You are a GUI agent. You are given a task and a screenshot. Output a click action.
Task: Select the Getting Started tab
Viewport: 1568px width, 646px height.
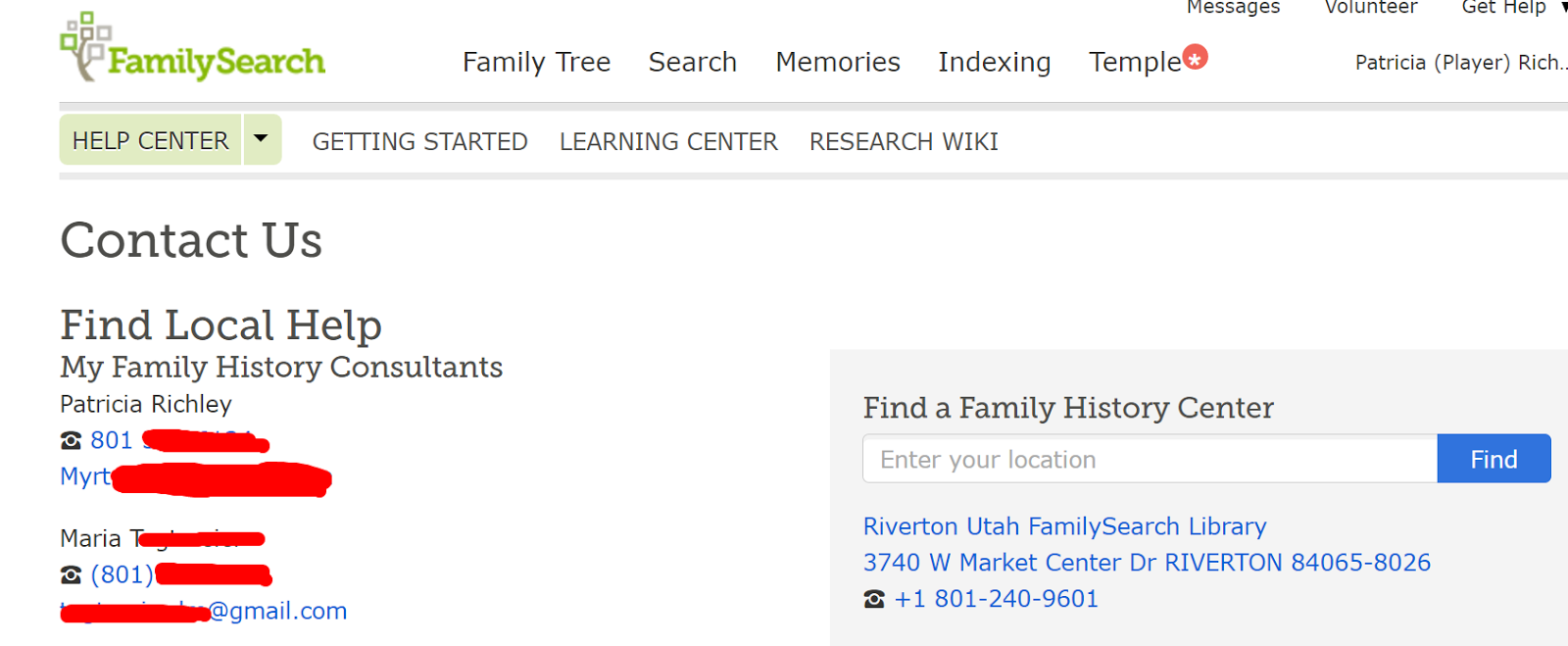[x=419, y=142]
